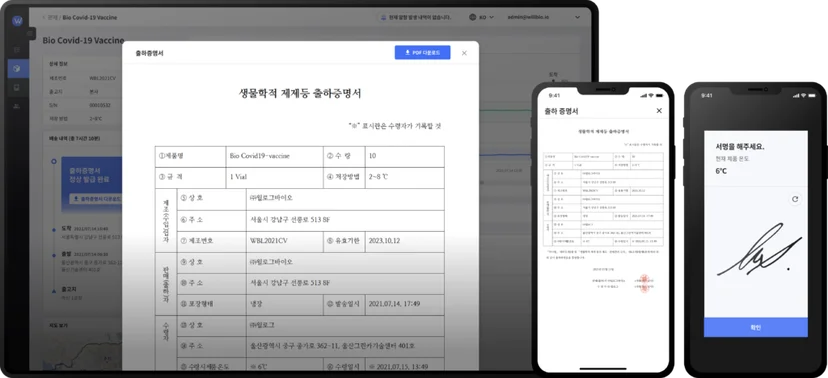Open the sidebar collapse toggle below the logo
Screen dimensions: 828x378
click(31, 33)
